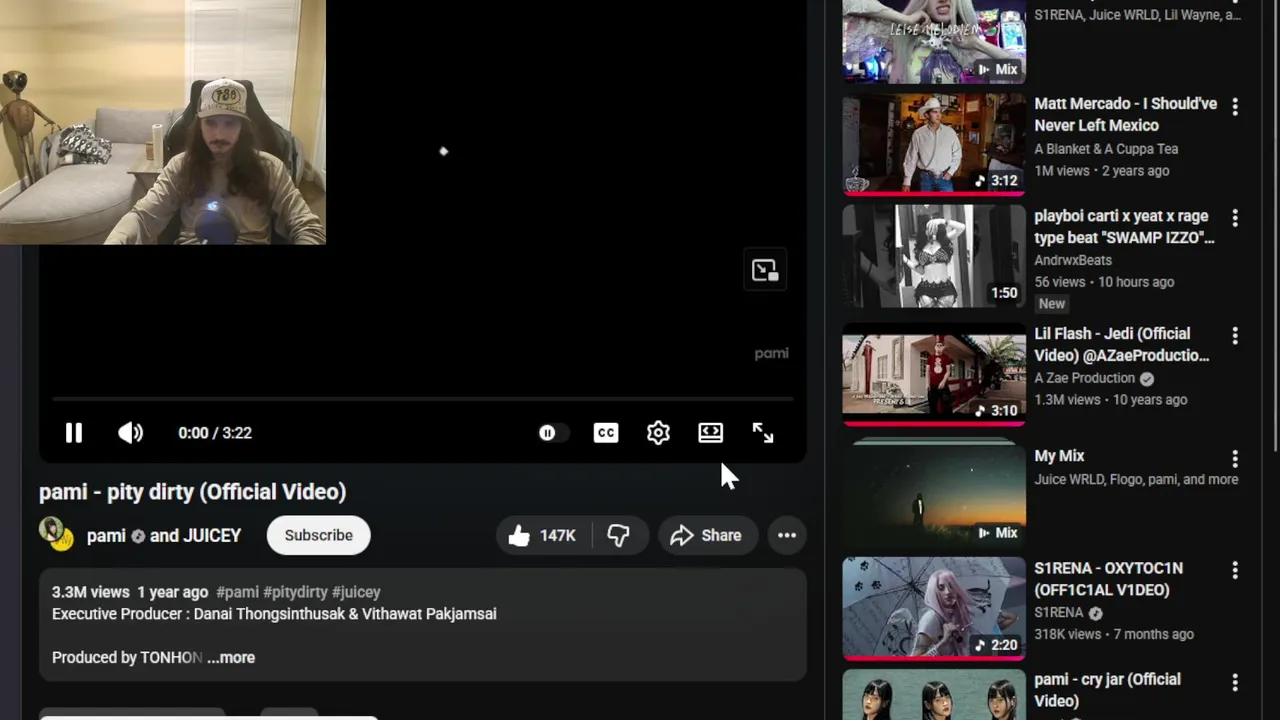
Task: Open options menu for Lil Flash - Jedi
Action: [x=1235, y=336]
